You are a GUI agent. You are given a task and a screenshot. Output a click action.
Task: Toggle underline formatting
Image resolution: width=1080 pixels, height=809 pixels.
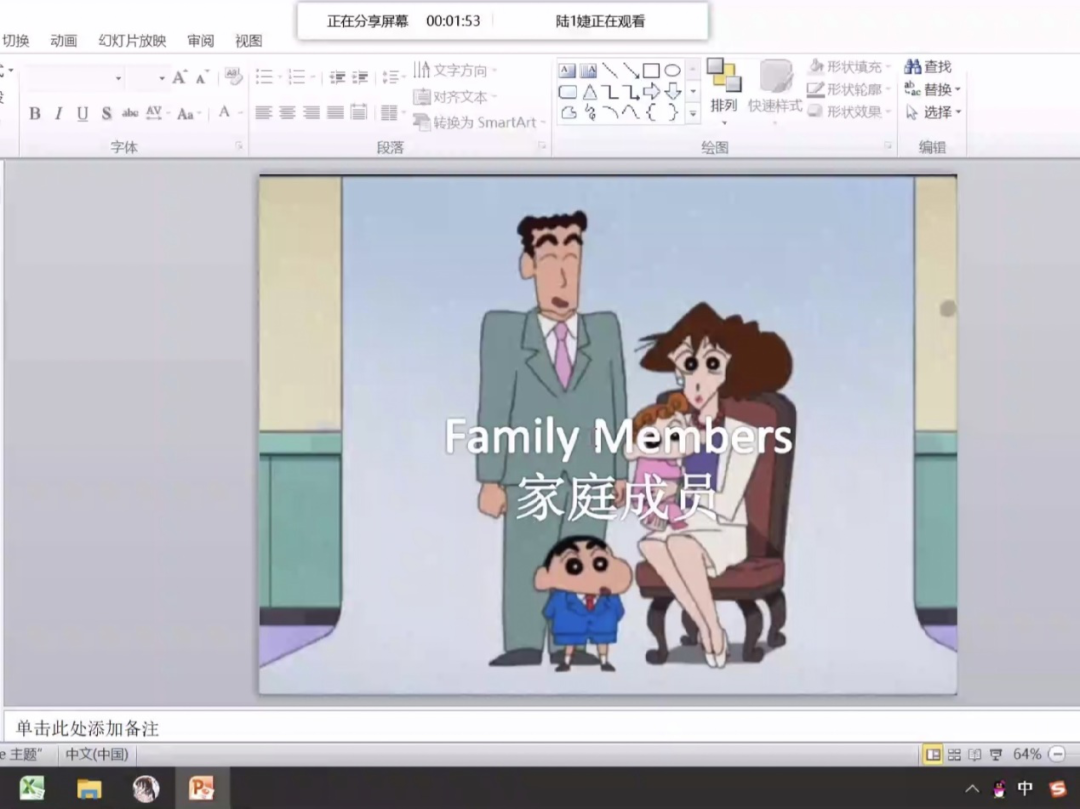click(83, 114)
